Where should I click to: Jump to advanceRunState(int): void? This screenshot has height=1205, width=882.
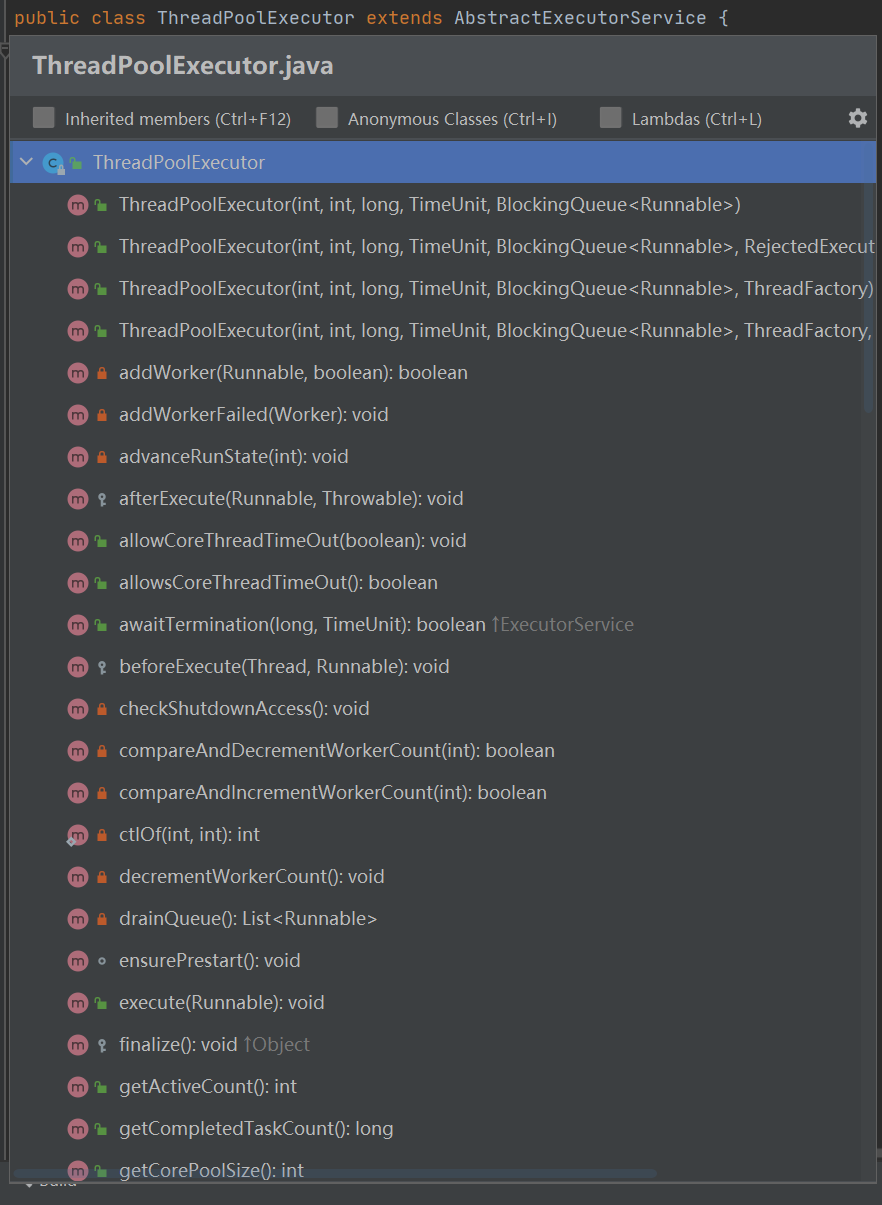(233, 456)
